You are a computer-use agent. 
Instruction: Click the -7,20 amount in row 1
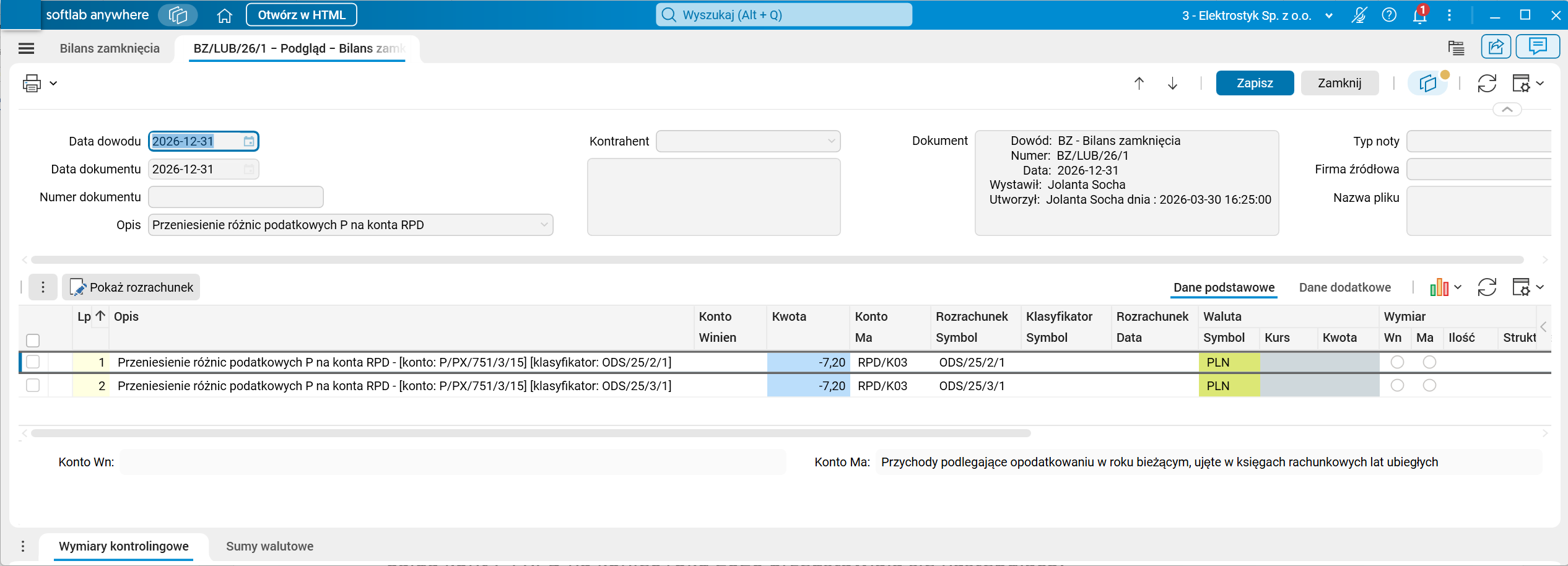pos(808,362)
